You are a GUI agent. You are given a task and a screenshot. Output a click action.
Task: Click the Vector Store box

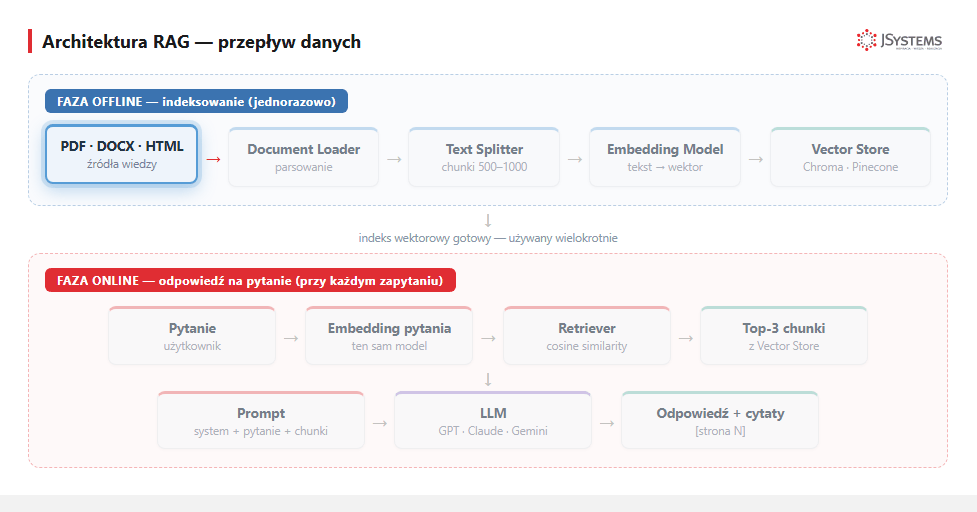coord(851,157)
